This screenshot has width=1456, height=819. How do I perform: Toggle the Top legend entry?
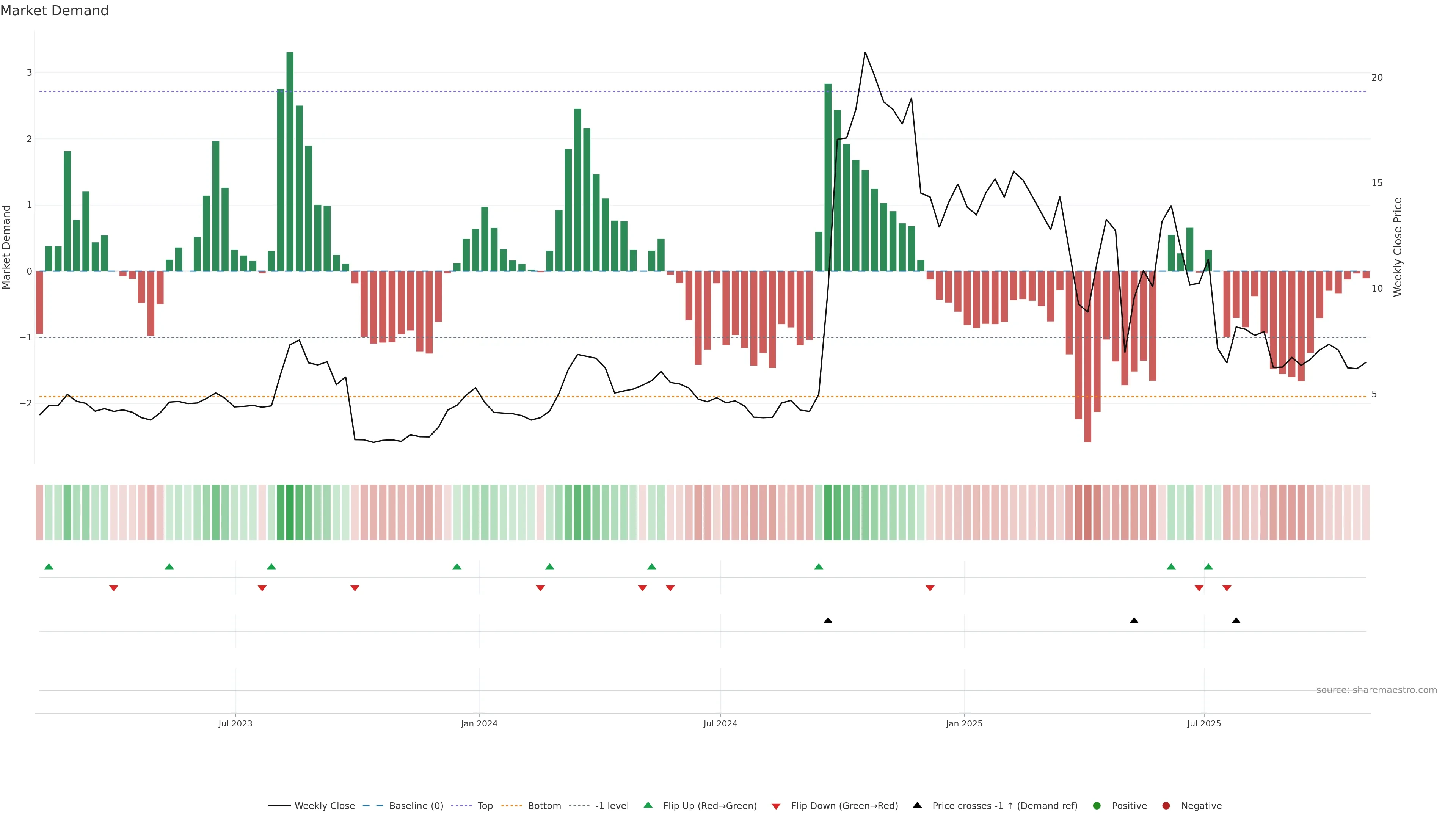[x=485, y=806]
